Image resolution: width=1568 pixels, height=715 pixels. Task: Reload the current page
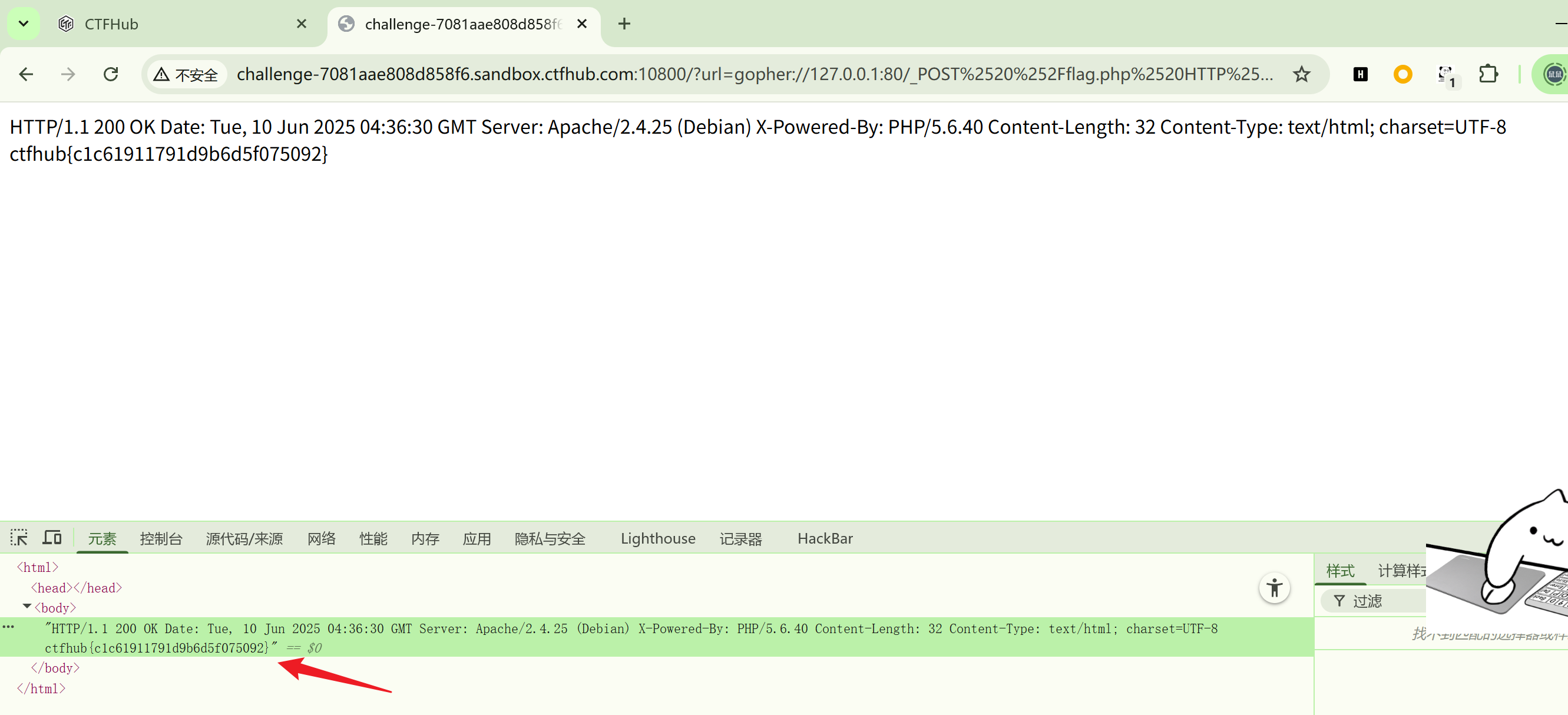(111, 74)
